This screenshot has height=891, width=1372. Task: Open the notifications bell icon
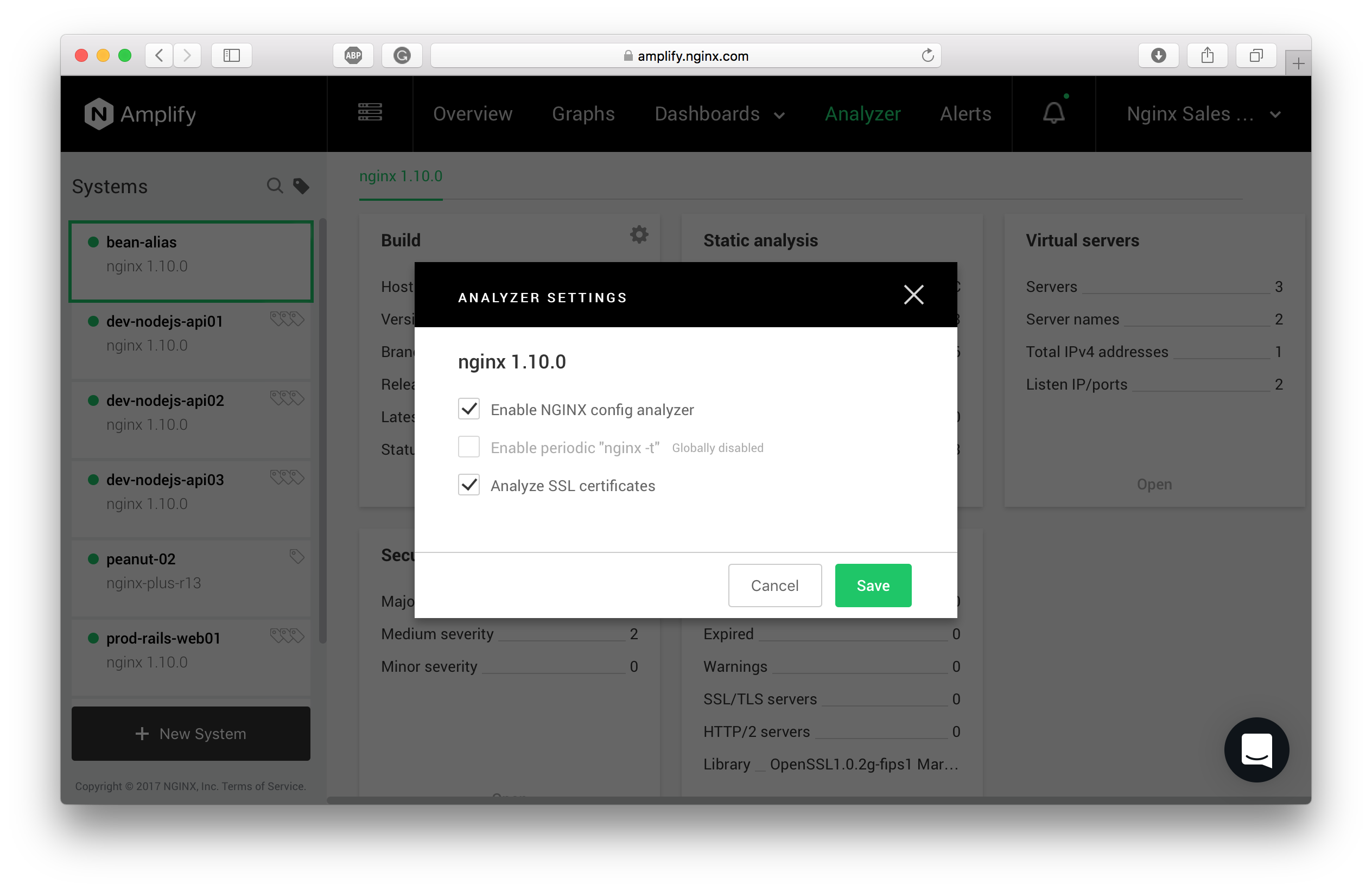point(1053,113)
